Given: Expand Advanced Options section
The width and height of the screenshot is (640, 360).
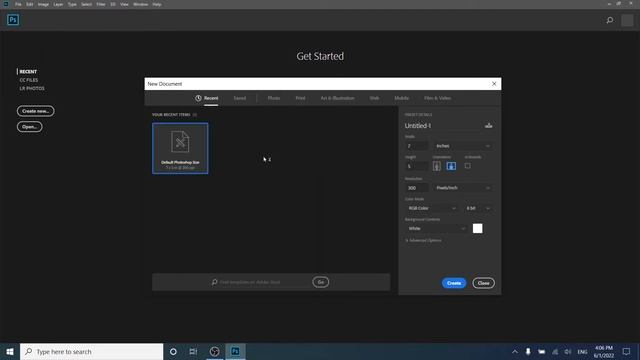Looking at the screenshot, I should click(423, 240).
